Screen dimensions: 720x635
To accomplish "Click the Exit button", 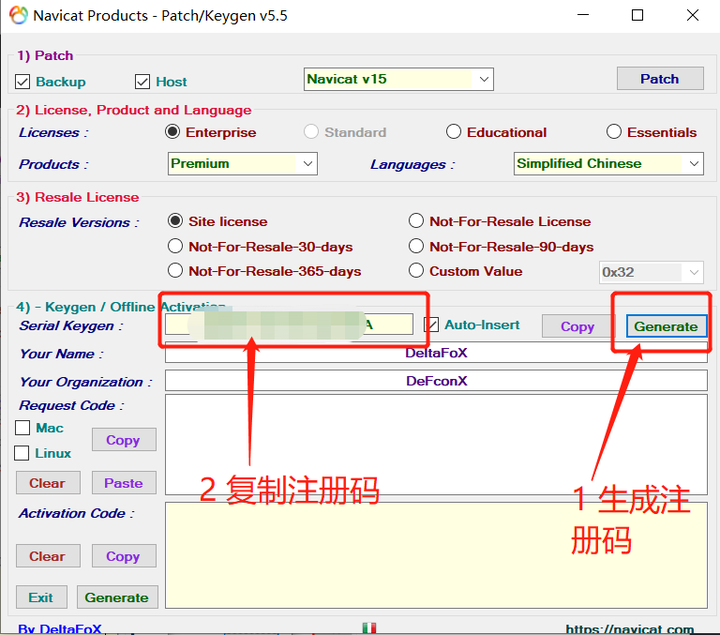I will coord(41,597).
